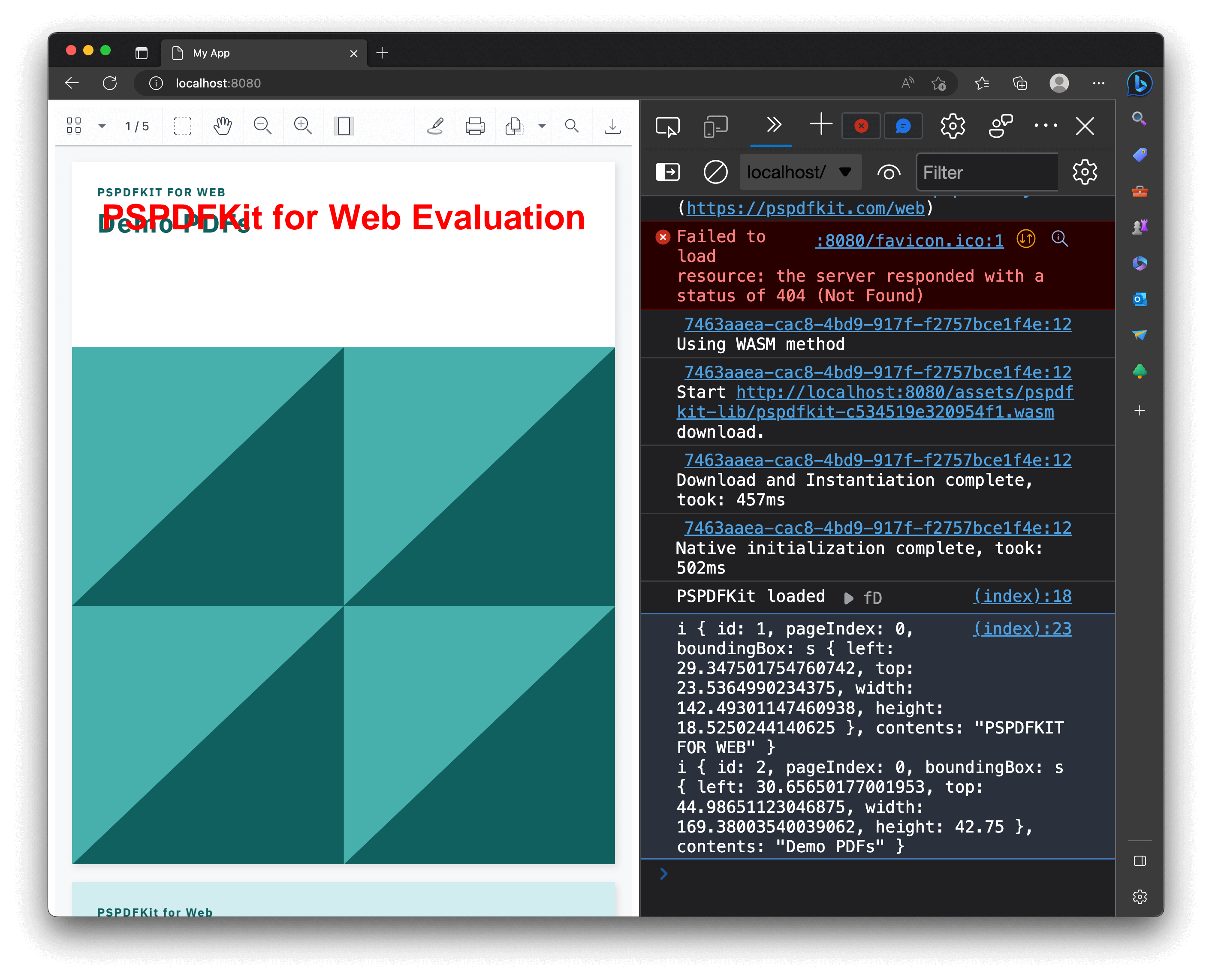Click the zoom out magnifier icon
The height and width of the screenshot is (980, 1212).
click(x=262, y=125)
